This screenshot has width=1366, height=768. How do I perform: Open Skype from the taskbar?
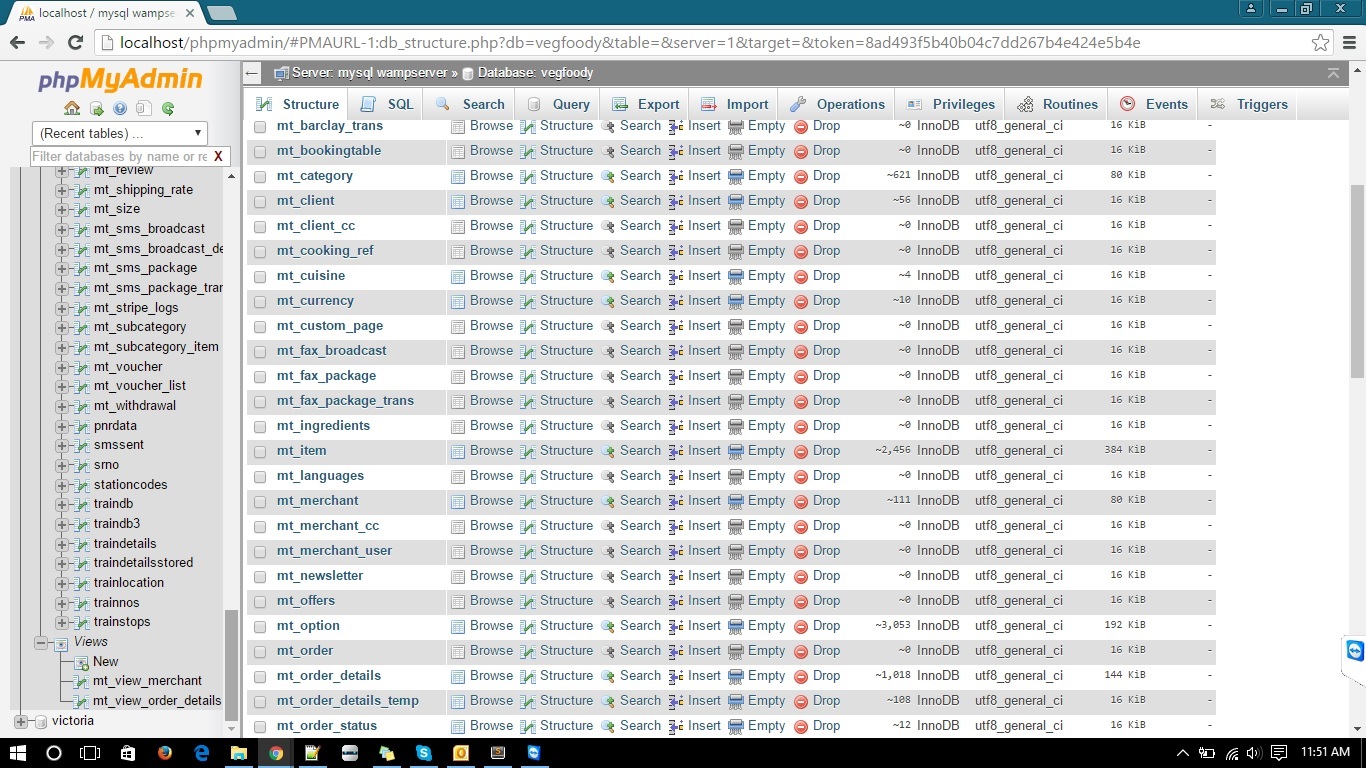pos(424,753)
